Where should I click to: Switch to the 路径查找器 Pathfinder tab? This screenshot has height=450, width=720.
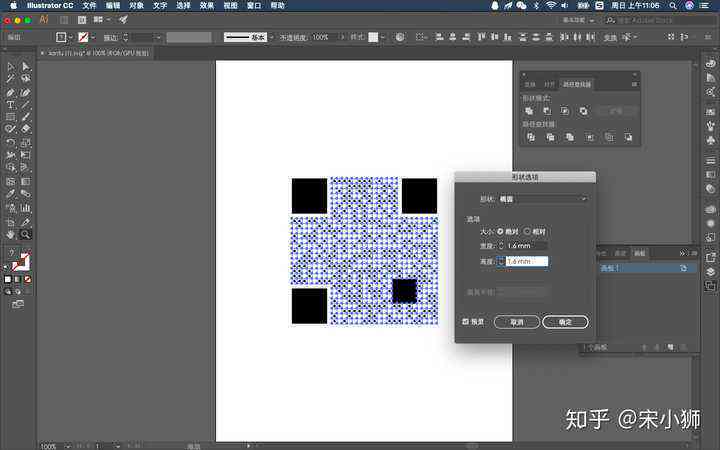577,84
